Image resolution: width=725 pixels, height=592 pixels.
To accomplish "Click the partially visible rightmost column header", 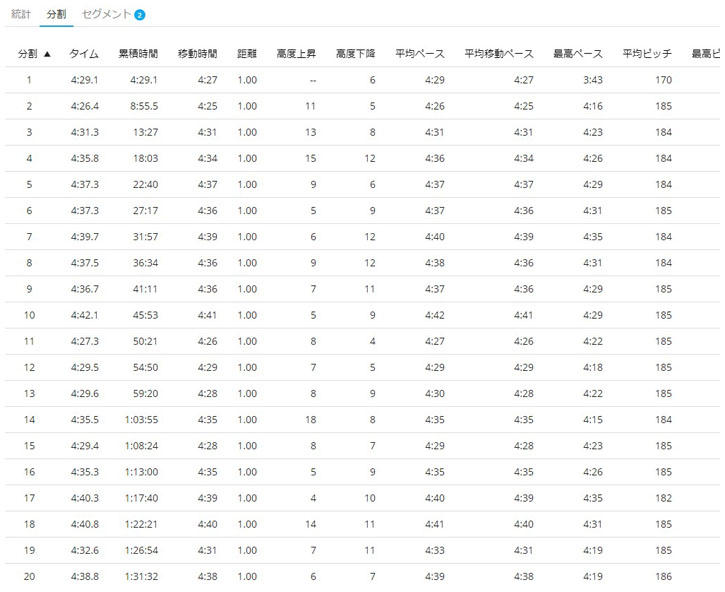I will click(x=706, y=54).
